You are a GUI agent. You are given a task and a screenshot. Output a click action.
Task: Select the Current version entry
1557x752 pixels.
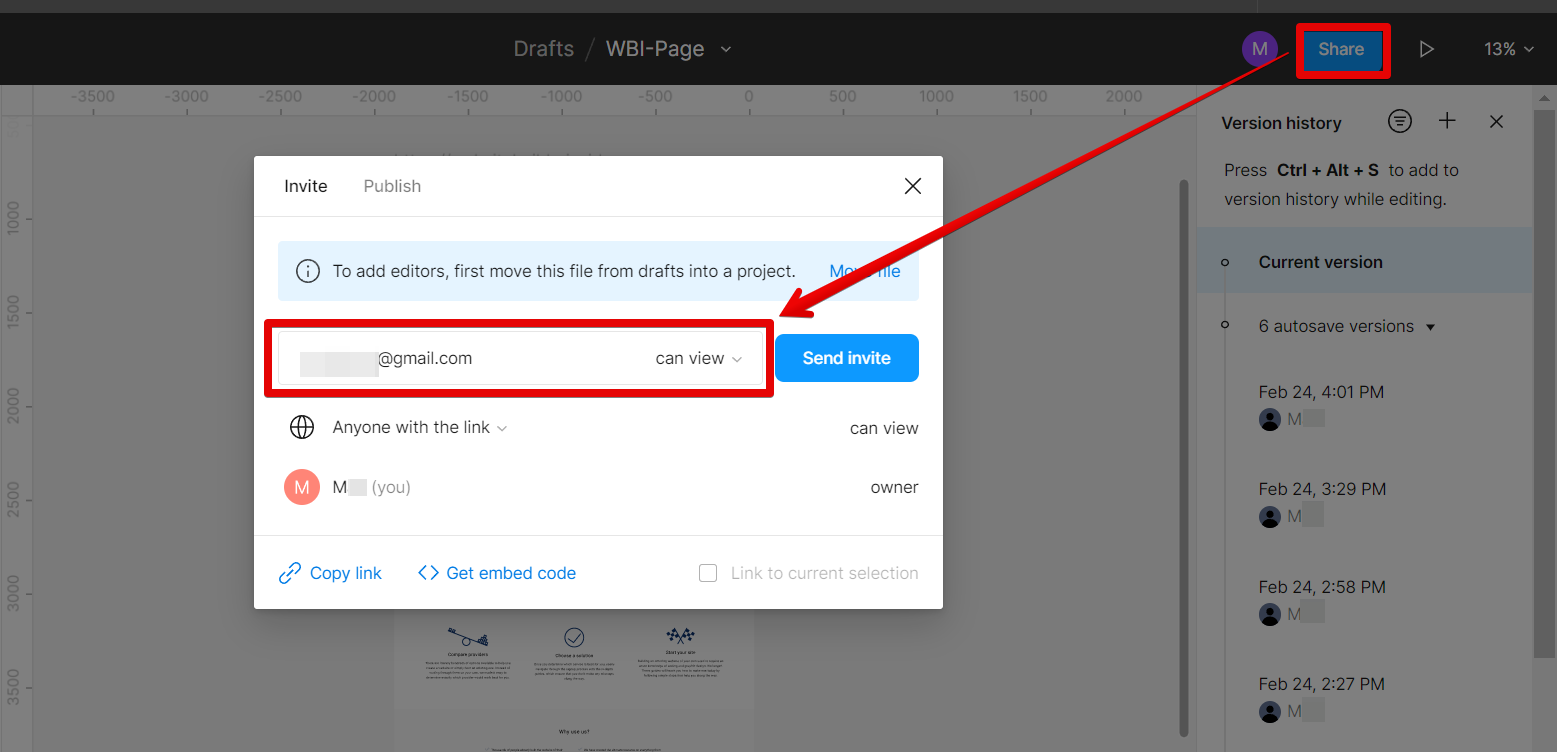click(1364, 262)
